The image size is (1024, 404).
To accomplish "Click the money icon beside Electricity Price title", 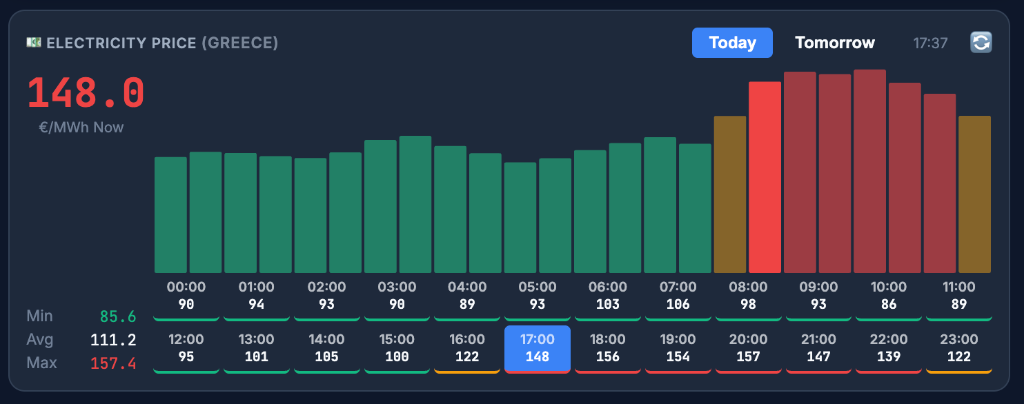I will (34, 43).
